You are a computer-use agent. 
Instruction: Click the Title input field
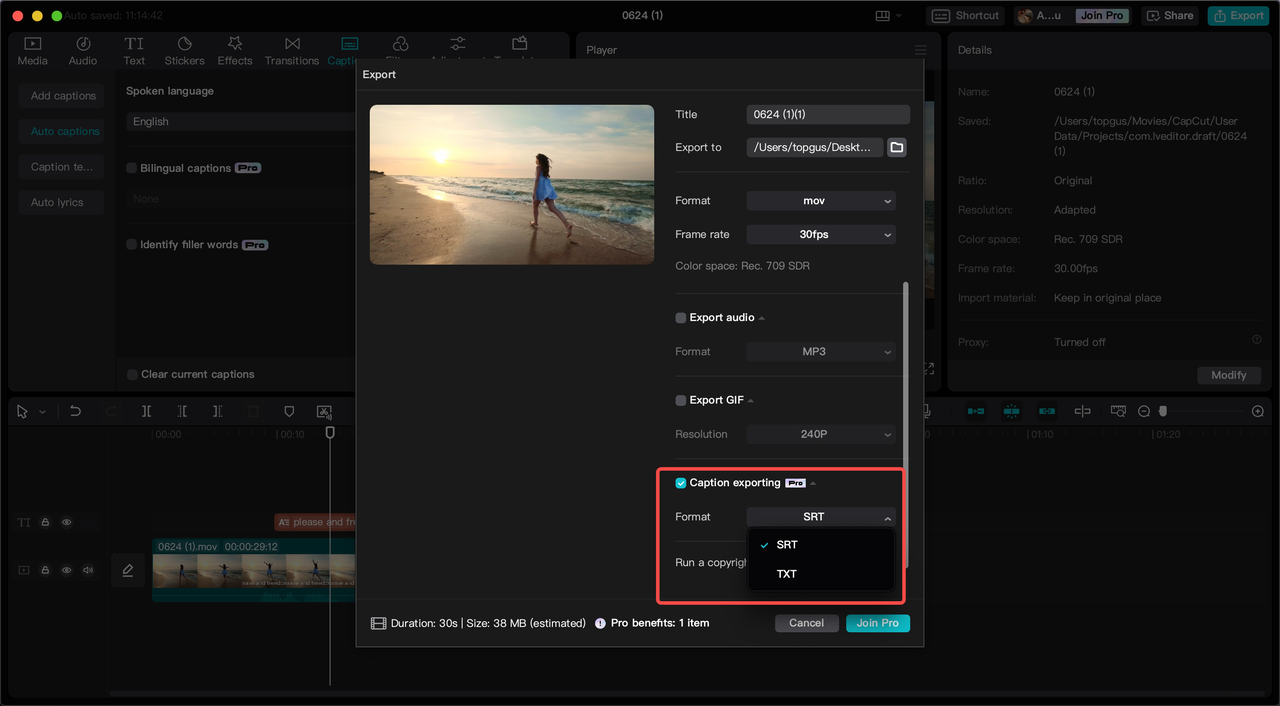pos(828,115)
